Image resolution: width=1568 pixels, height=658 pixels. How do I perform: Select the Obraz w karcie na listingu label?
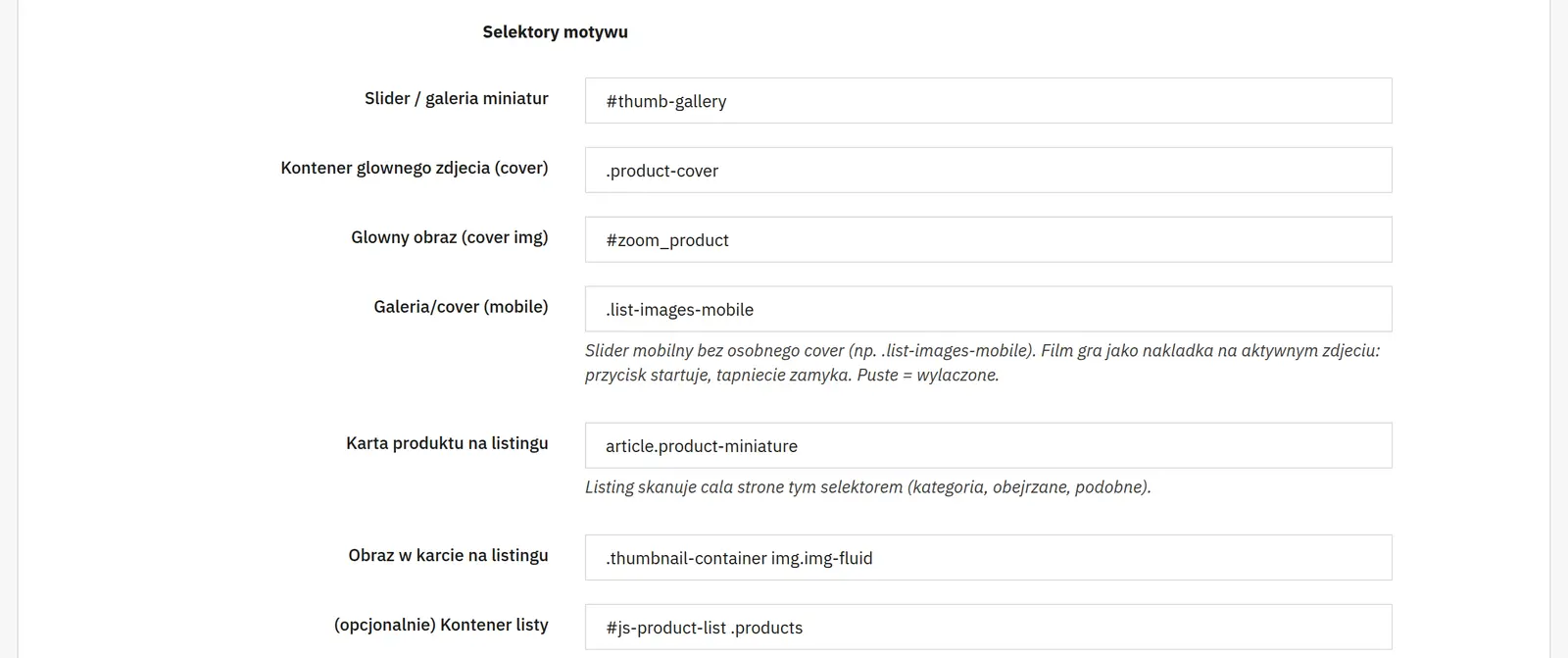pyautogui.click(x=448, y=555)
